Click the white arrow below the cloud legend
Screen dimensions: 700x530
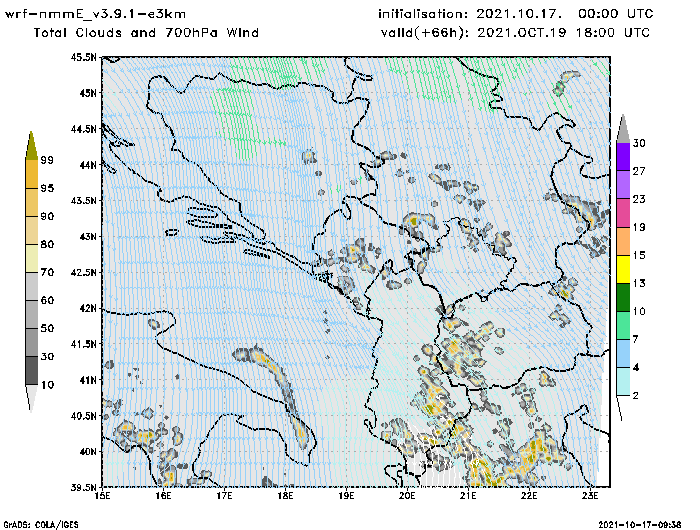point(31,398)
